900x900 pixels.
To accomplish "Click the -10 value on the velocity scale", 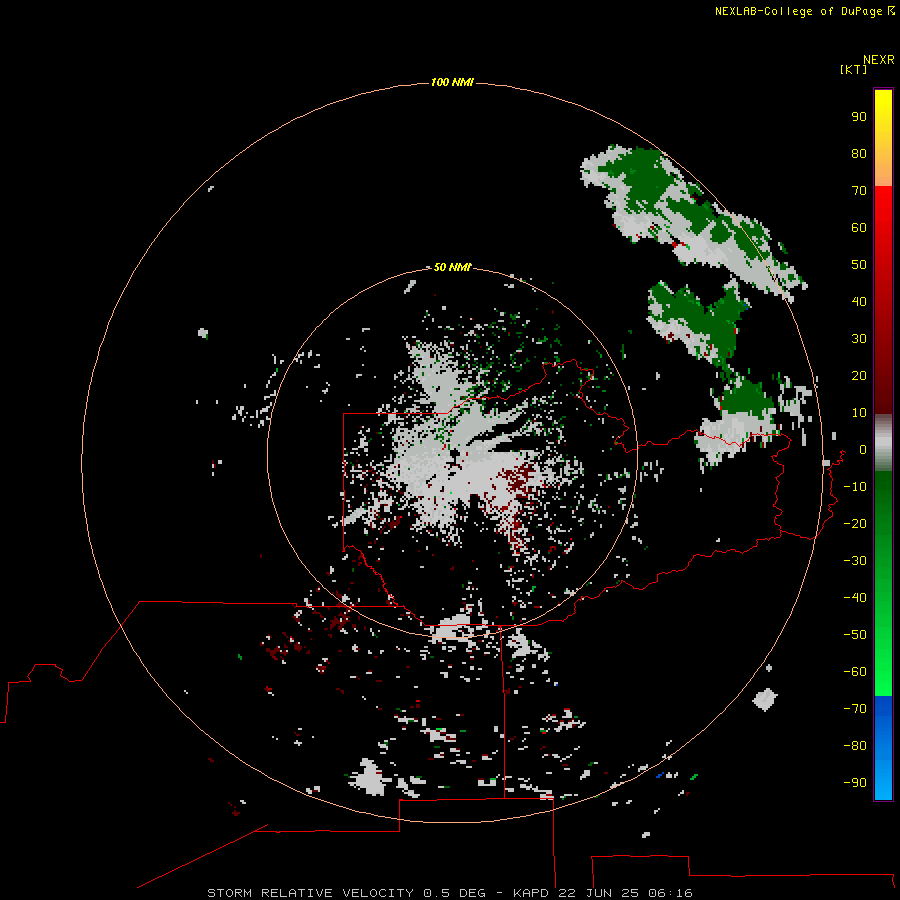I will (x=855, y=487).
